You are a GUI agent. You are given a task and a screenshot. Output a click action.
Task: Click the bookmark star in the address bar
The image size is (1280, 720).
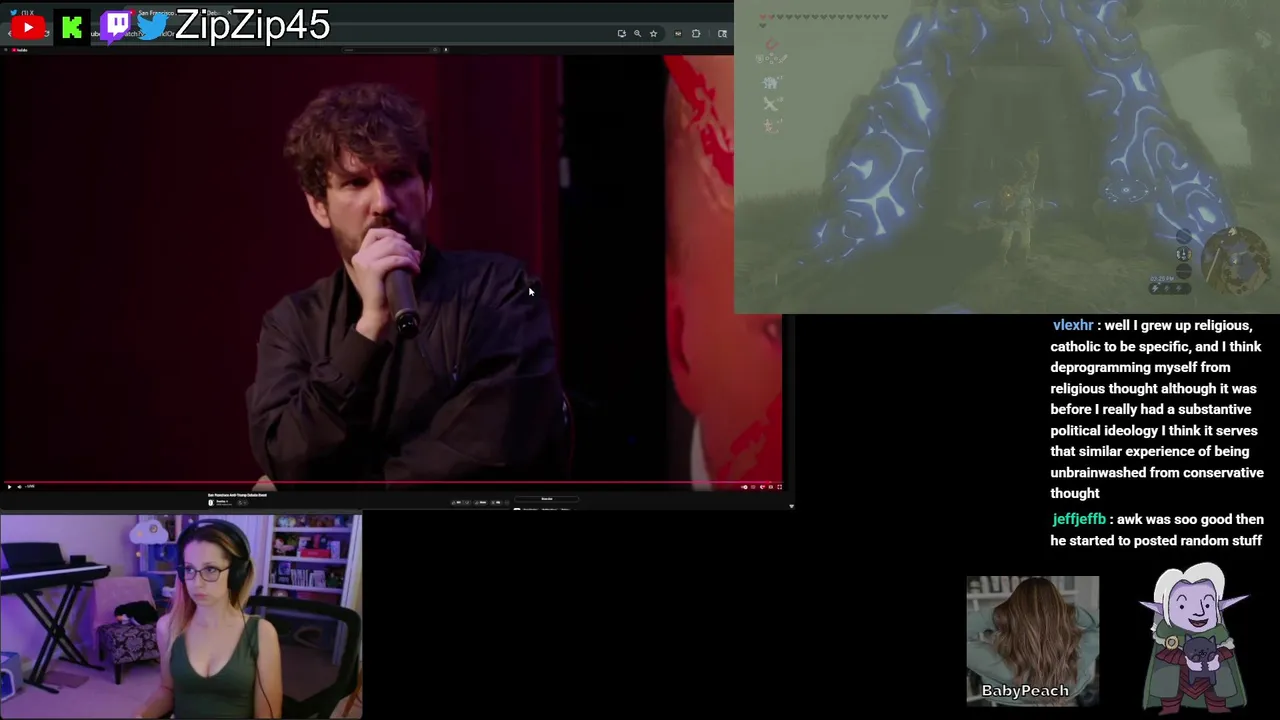(653, 33)
